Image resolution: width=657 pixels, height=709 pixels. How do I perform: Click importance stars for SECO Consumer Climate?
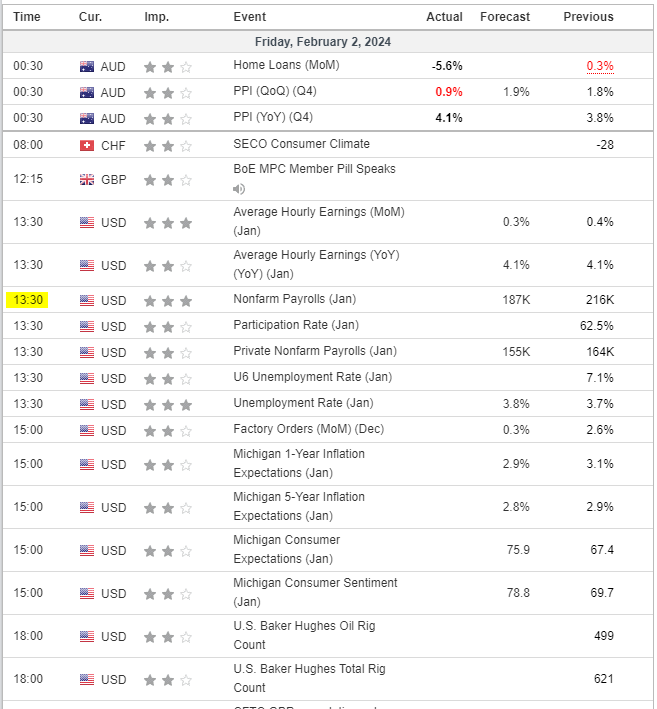168,145
